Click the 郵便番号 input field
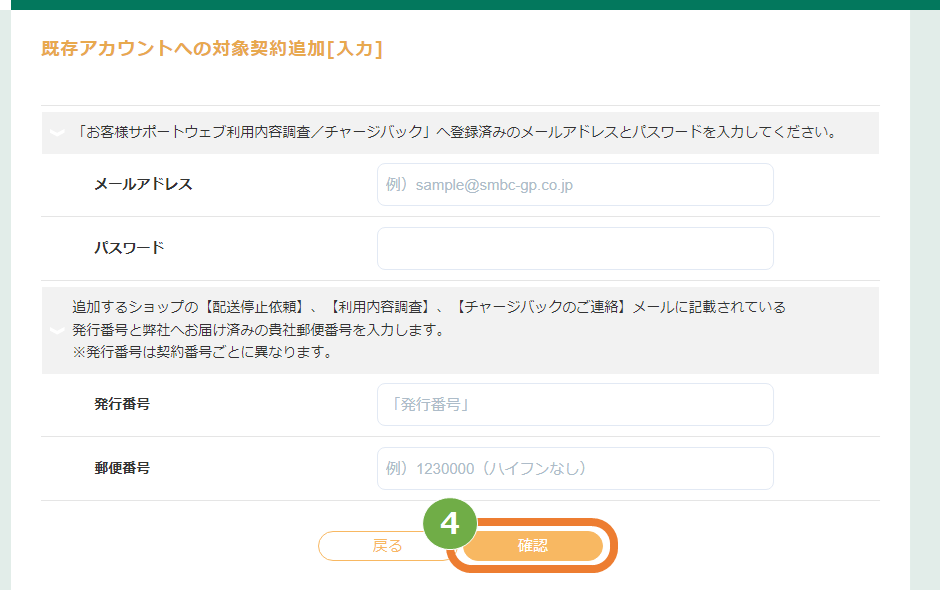 click(x=575, y=468)
